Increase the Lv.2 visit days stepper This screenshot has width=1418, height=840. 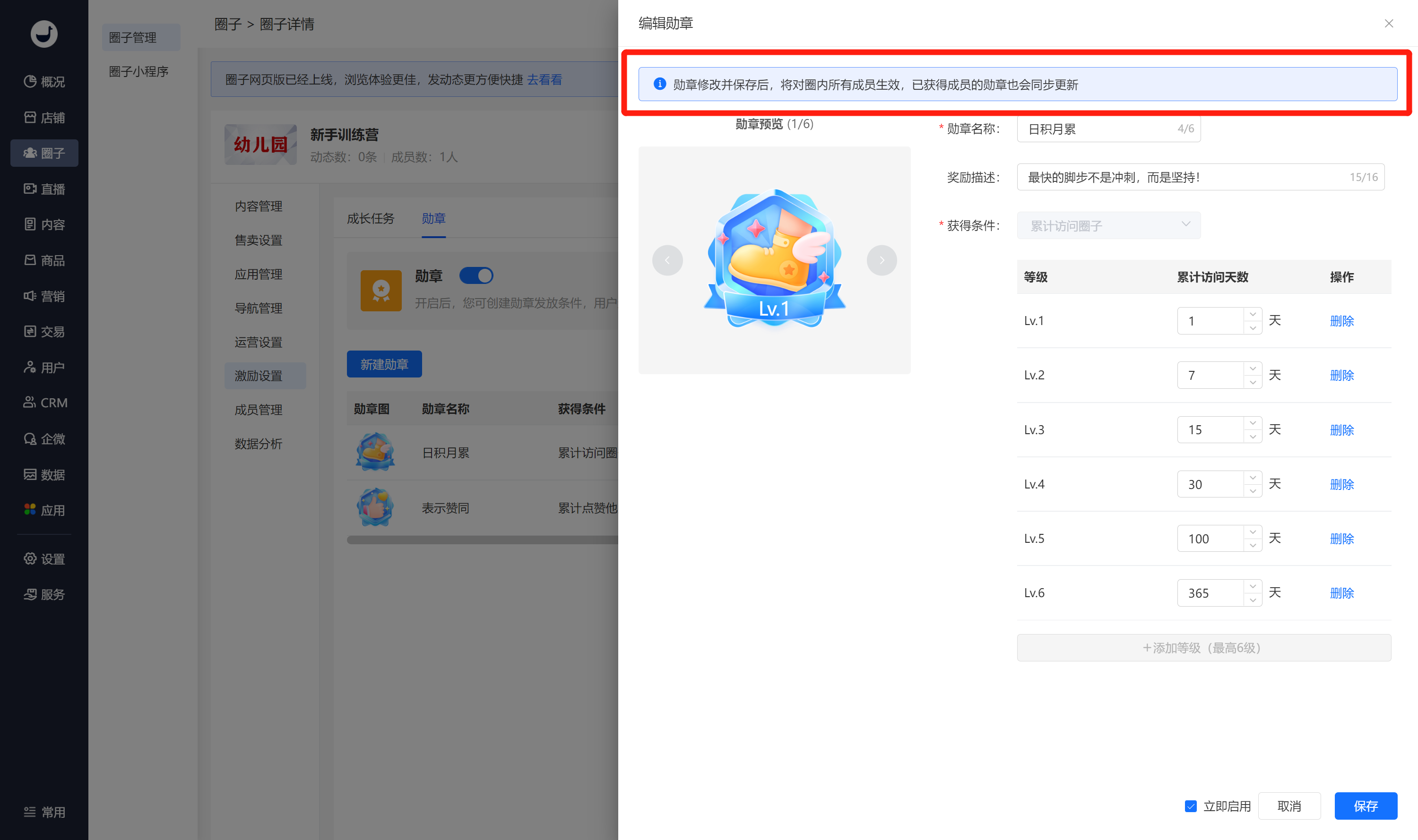[x=1253, y=369]
